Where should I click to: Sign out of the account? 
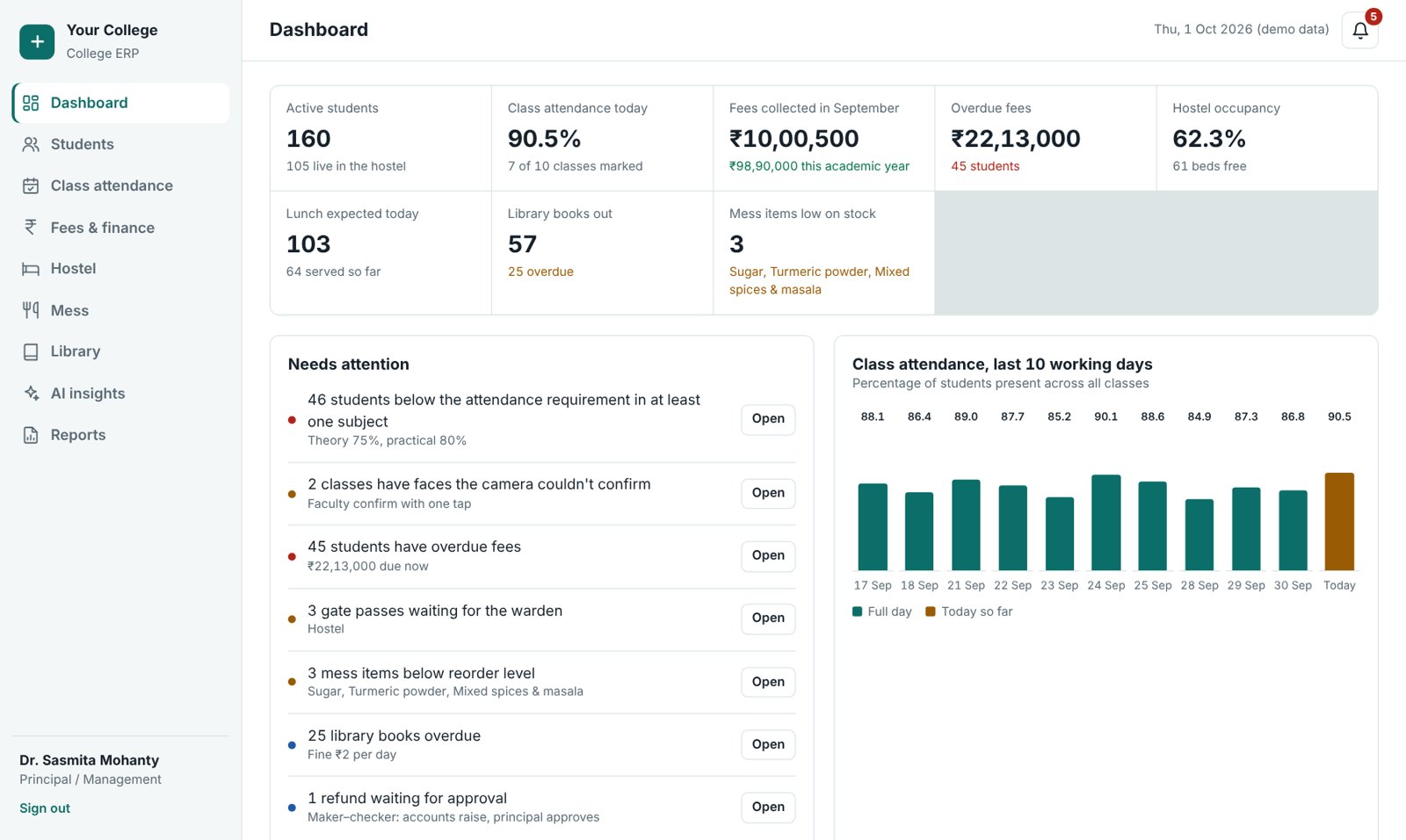pyautogui.click(x=45, y=808)
